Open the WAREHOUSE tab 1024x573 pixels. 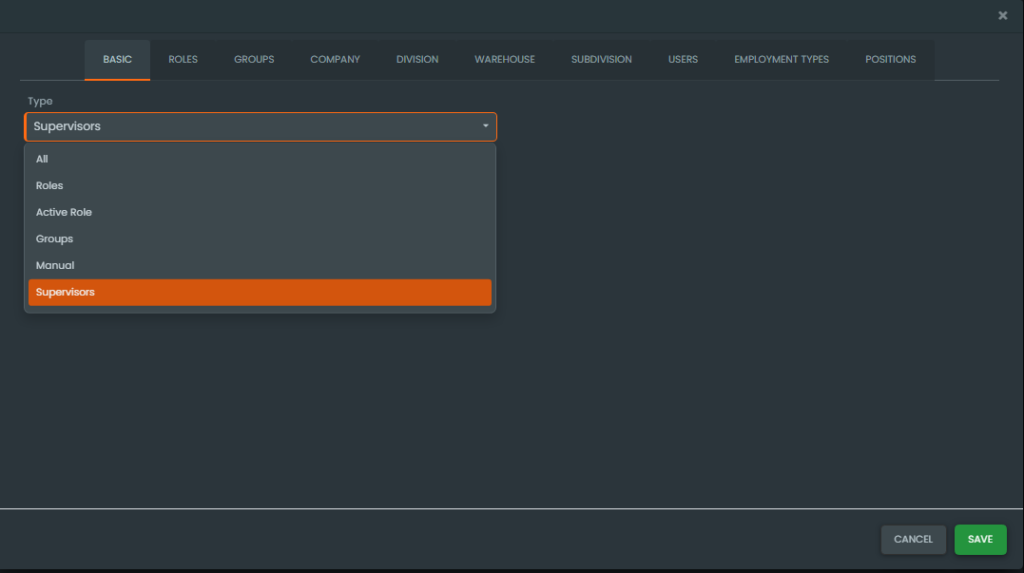point(504,60)
